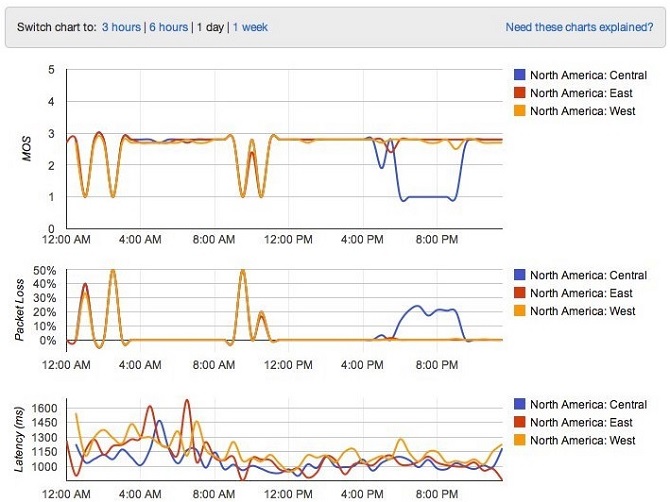Screen dimensions: 670x502
Task: Click blue Central swatch in Packet Loss legend
Action: [520, 275]
